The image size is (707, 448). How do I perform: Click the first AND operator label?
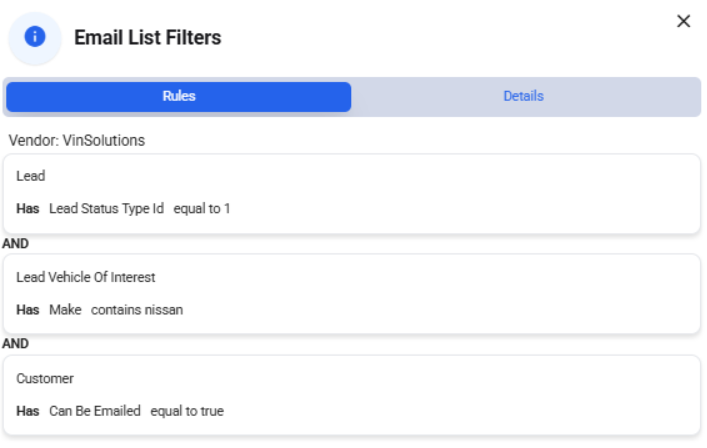15,243
